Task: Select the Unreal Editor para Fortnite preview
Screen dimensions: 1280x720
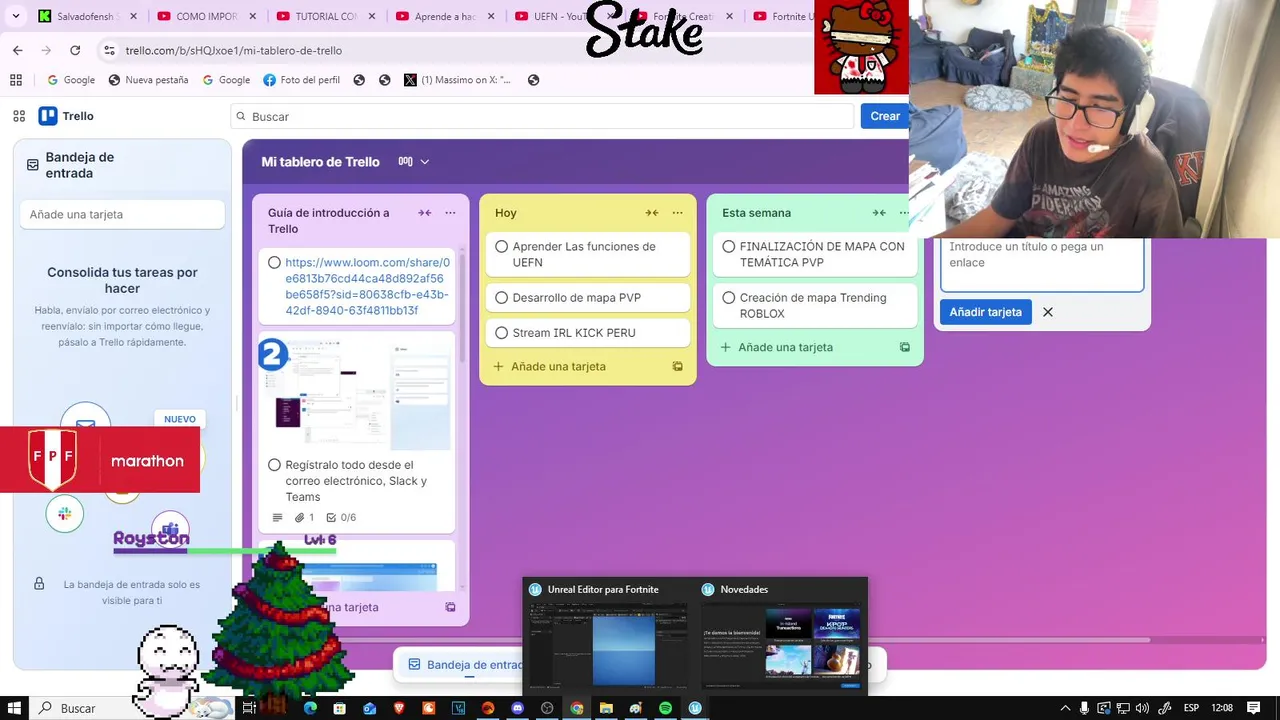Action: click(608, 635)
